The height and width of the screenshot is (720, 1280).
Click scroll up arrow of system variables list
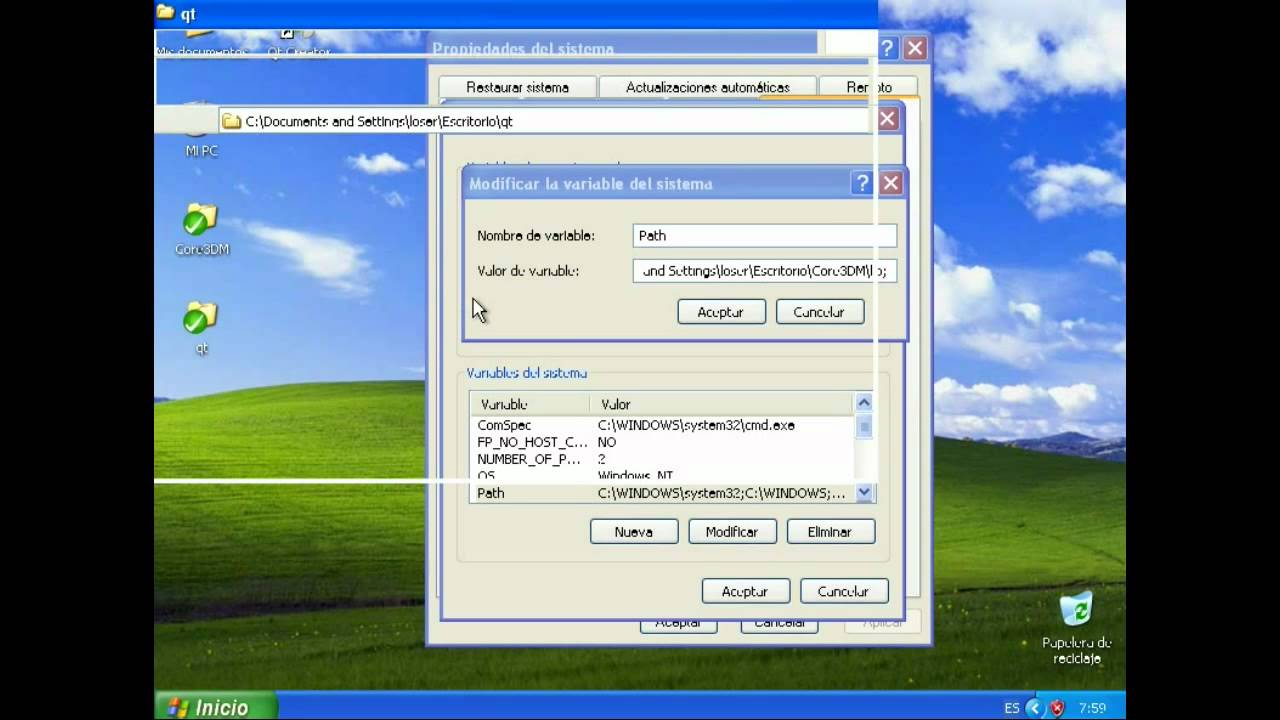click(864, 403)
